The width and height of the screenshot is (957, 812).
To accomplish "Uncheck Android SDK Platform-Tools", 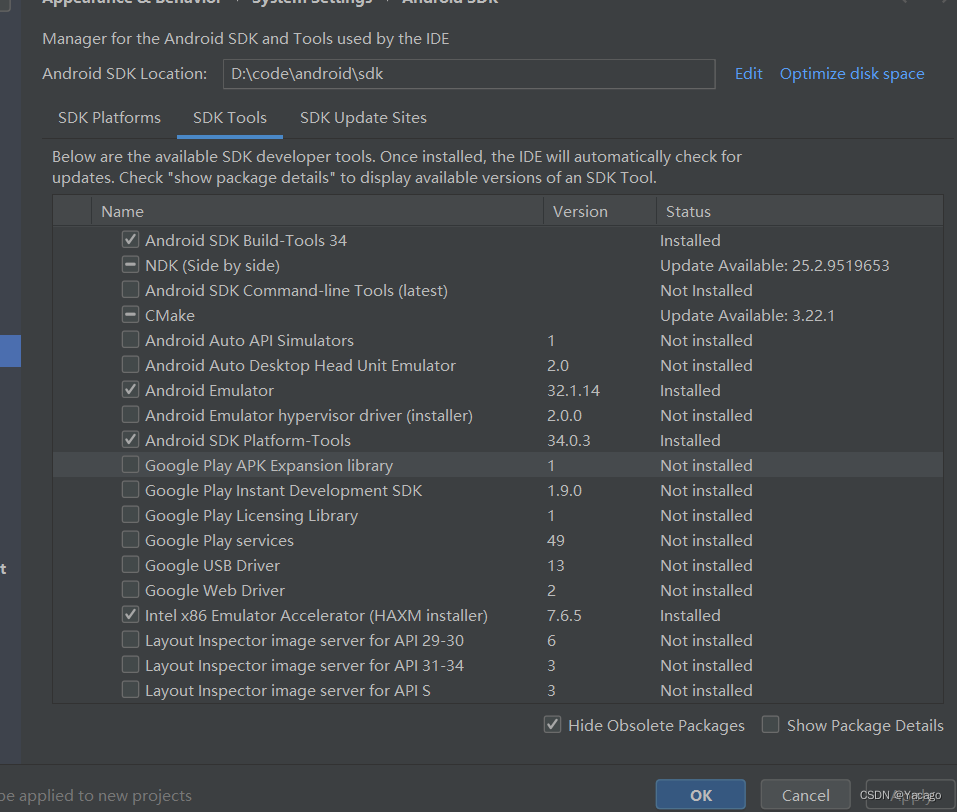I will 130,440.
